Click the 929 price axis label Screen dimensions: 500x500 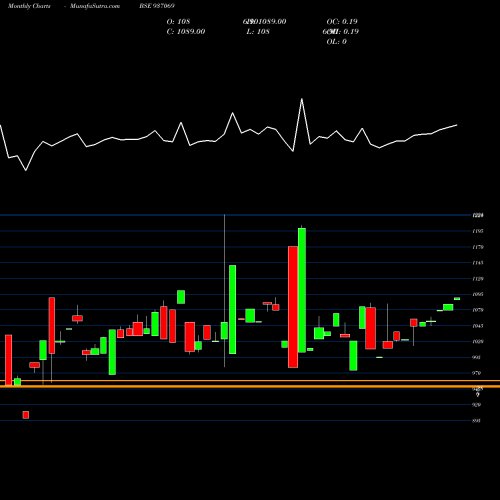click(x=477, y=405)
